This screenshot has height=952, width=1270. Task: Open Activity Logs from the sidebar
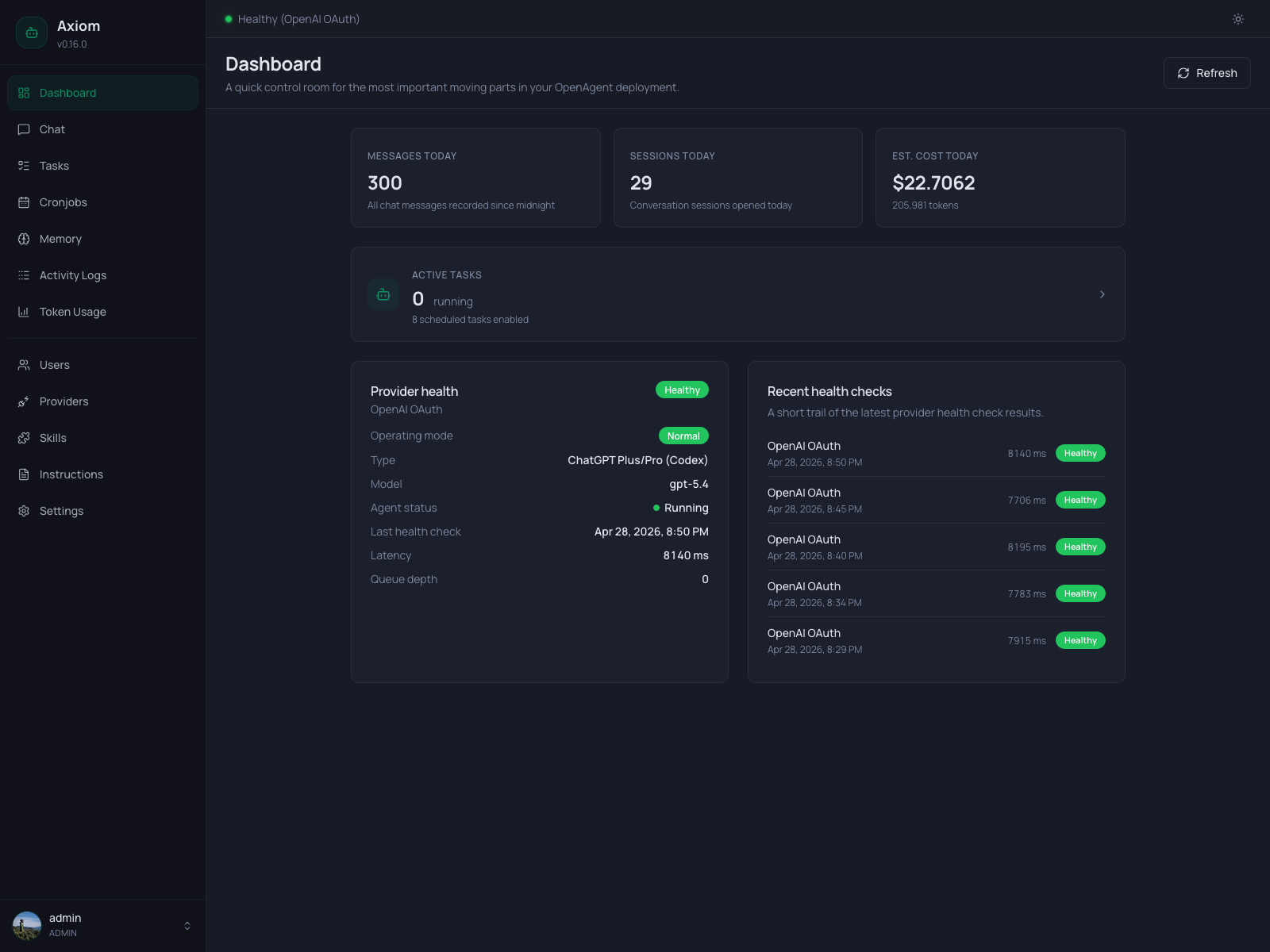[72, 275]
